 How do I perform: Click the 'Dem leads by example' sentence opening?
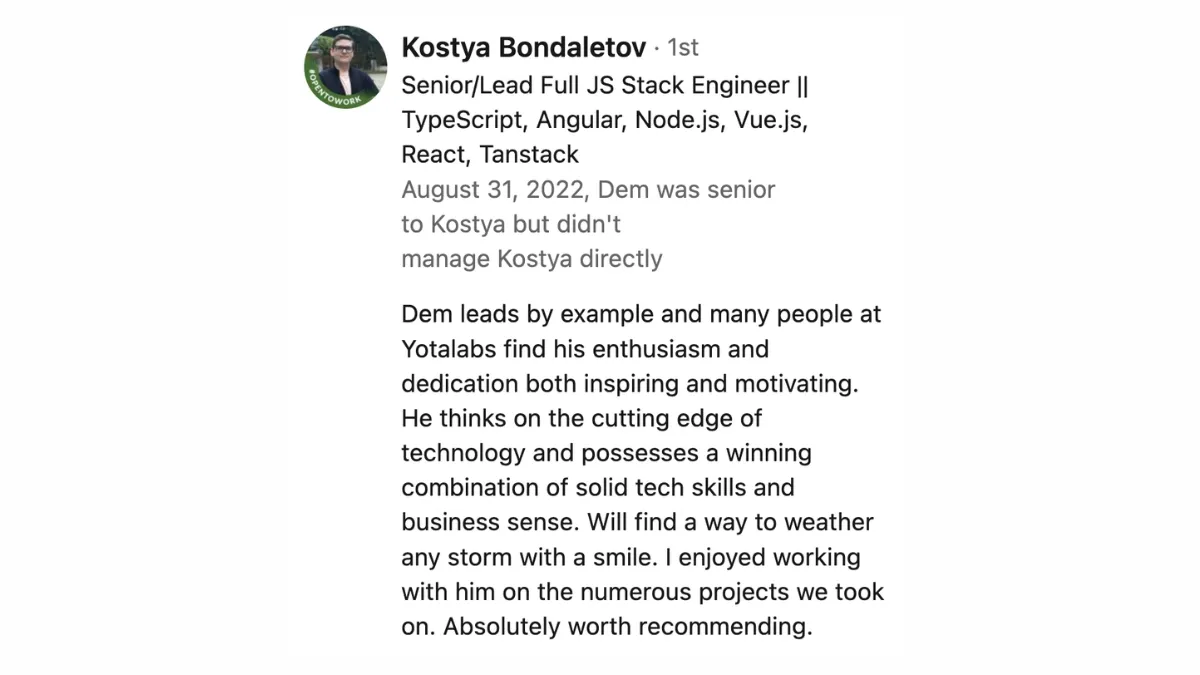coord(529,314)
